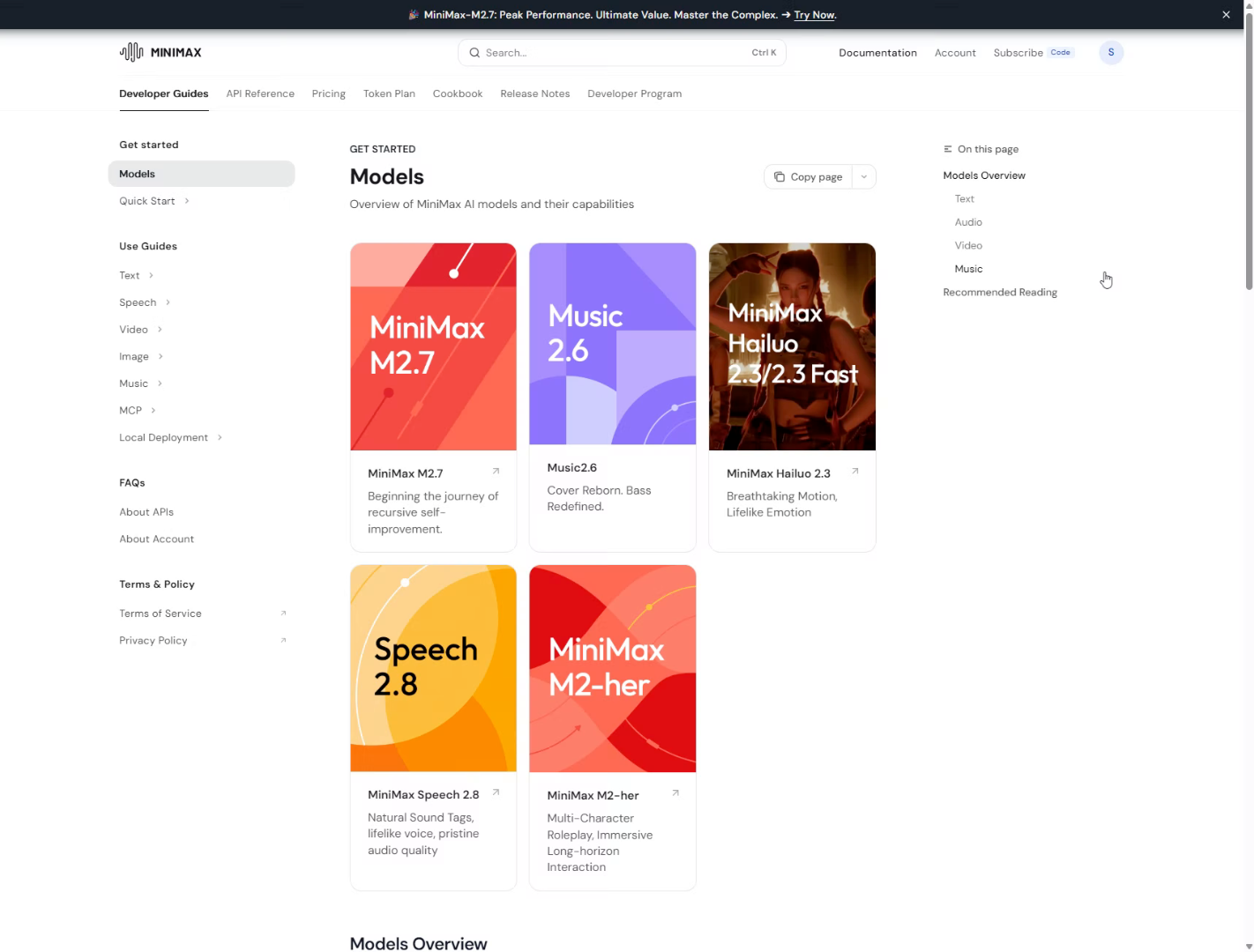
Task: Jump to Audio in page outline
Action: click(968, 222)
